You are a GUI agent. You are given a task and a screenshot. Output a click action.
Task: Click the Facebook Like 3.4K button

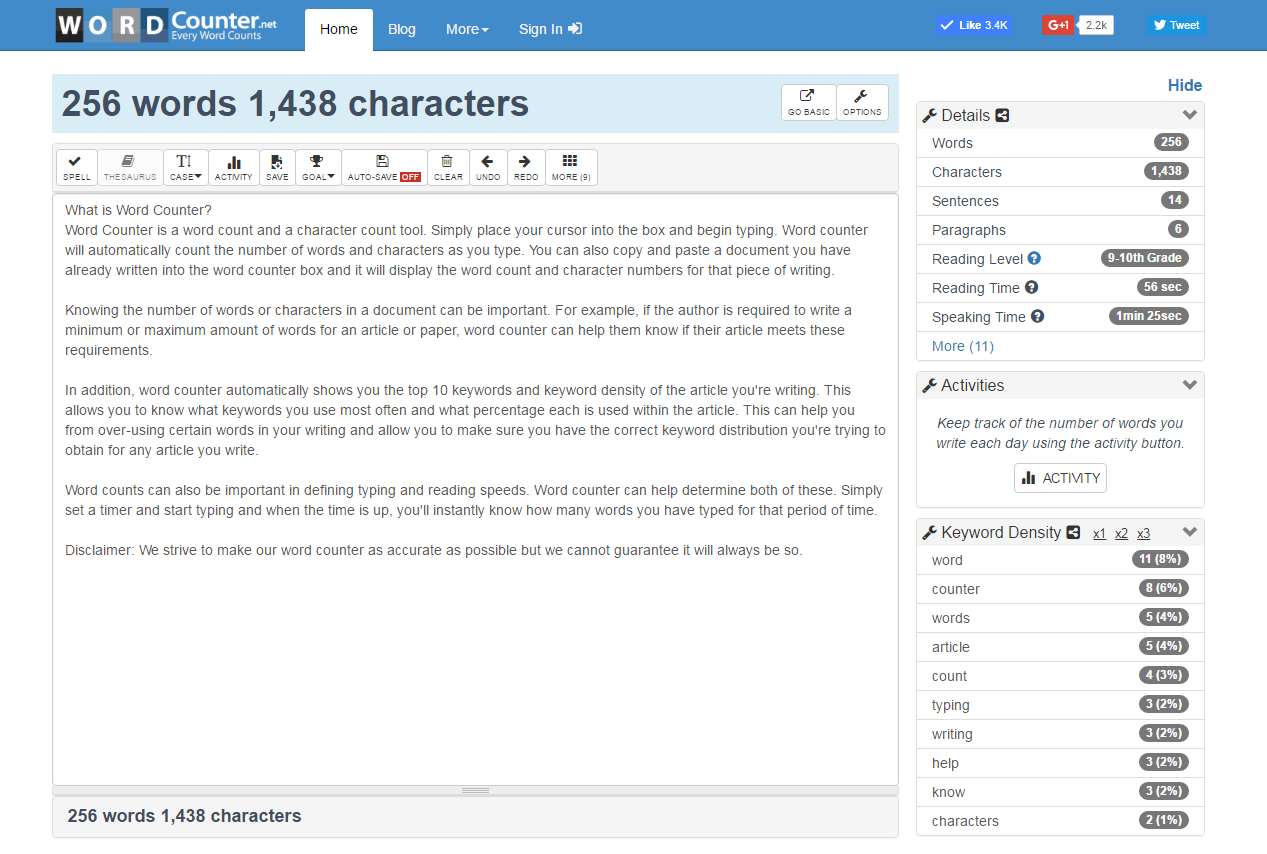[974, 25]
